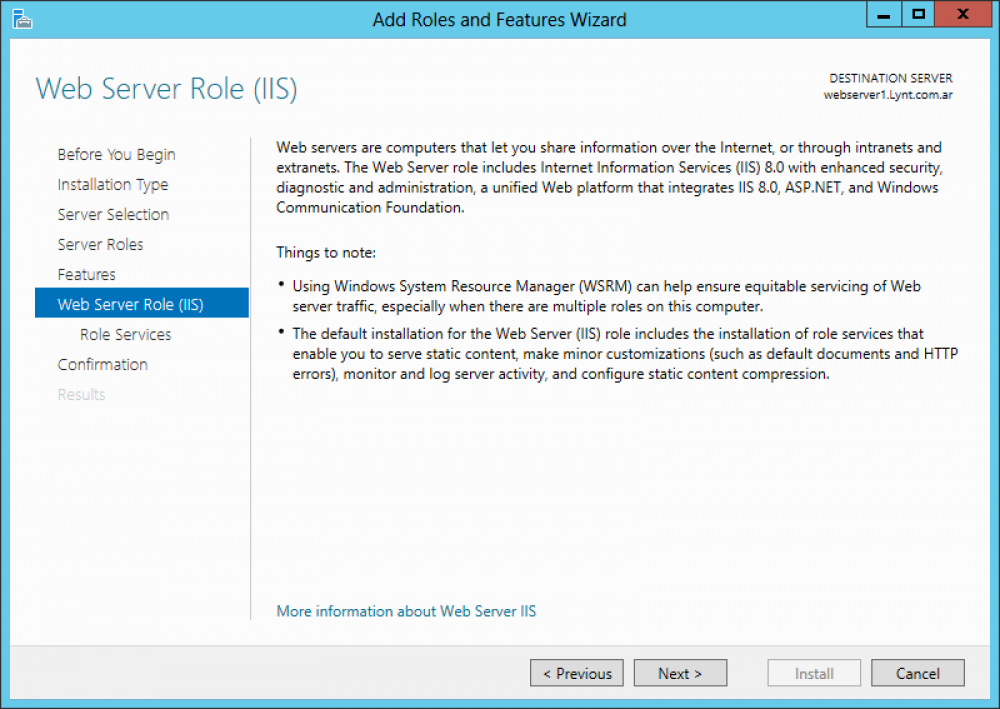Screen dimensions: 1000x709
Task: Open the Features step
Action: [86, 274]
